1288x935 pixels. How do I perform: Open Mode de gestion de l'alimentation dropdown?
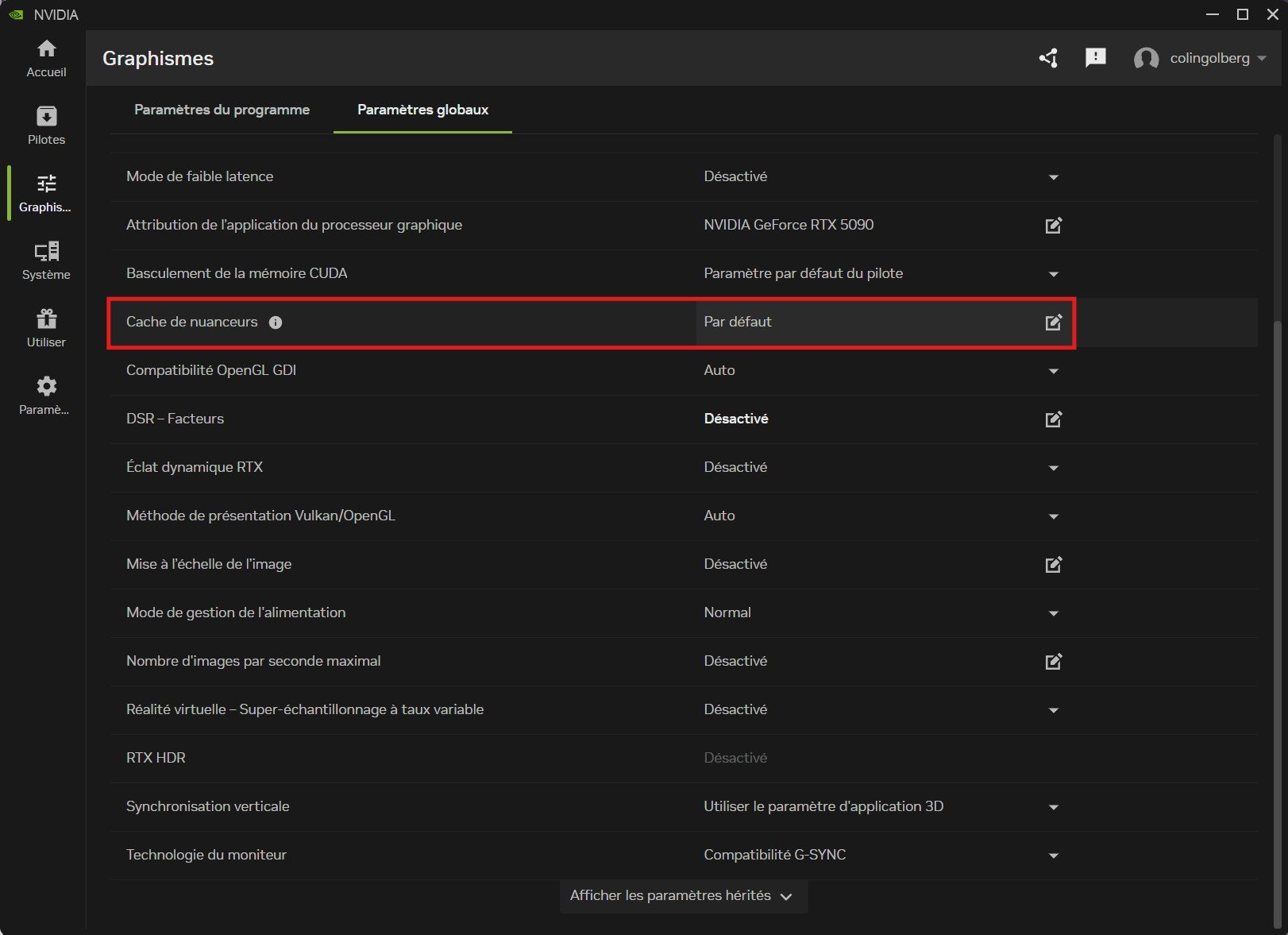[x=1054, y=613]
